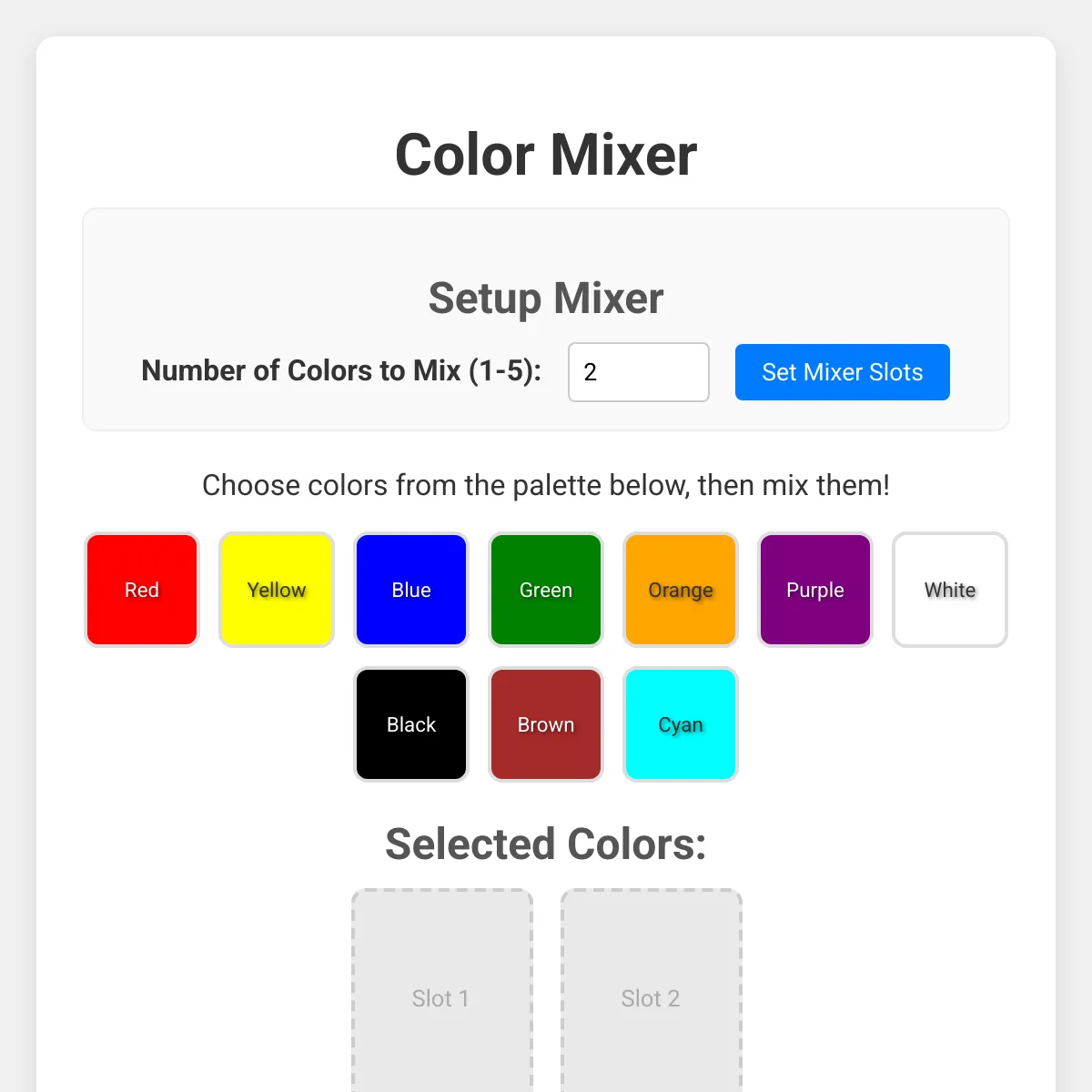The height and width of the screenshot is (1092, 1092).
Task: Click the Set Mixer Slots button
Action: click(843, 372)
